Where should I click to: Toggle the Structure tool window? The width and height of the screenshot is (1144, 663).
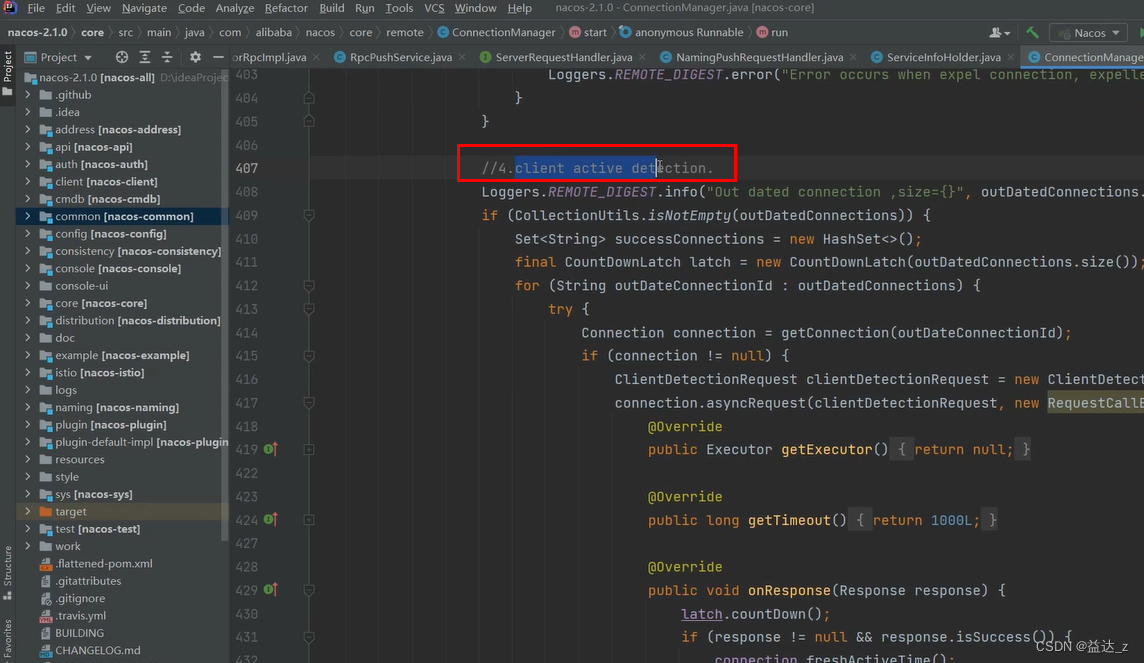click(x=7, y=573)
